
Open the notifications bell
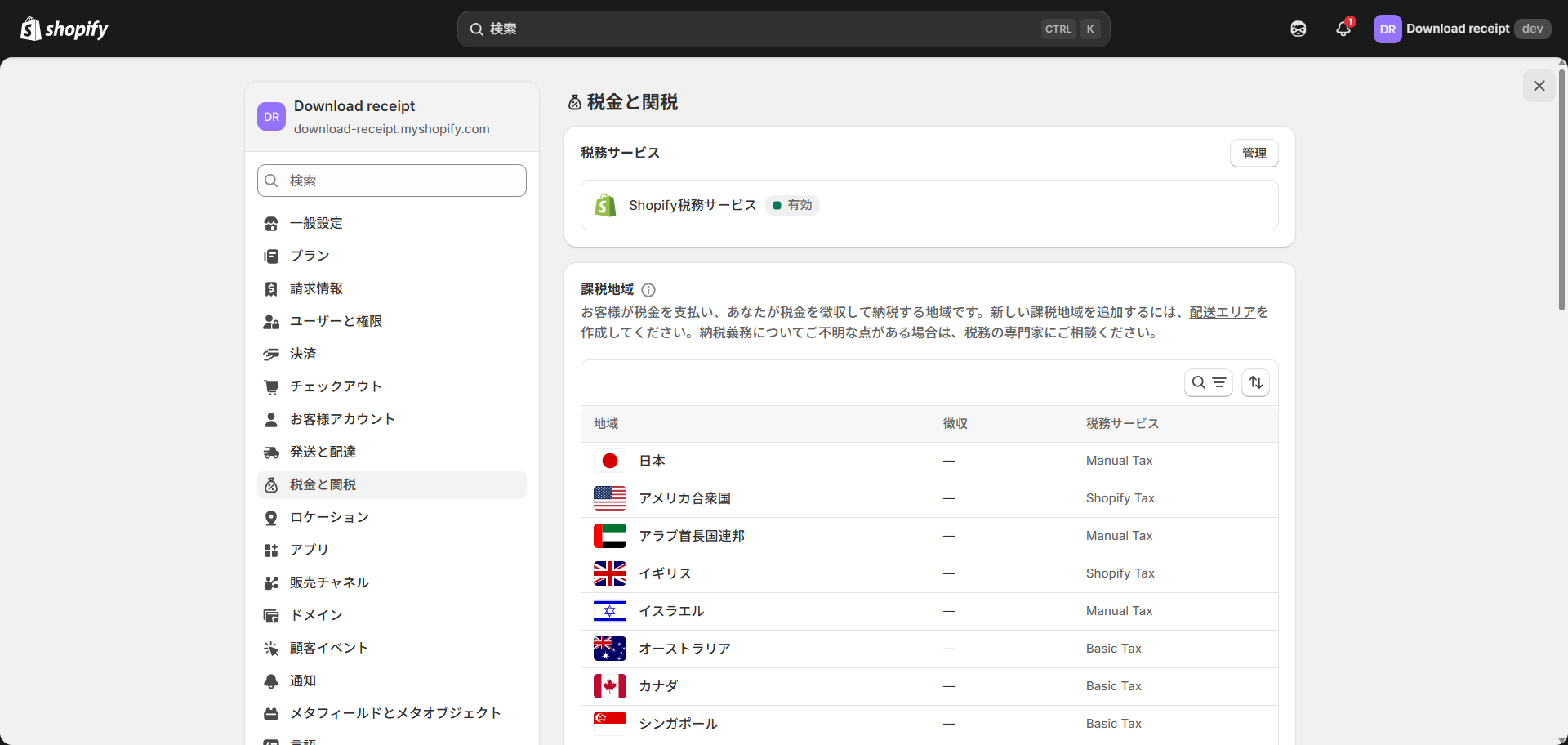(x=1343, y=29)
